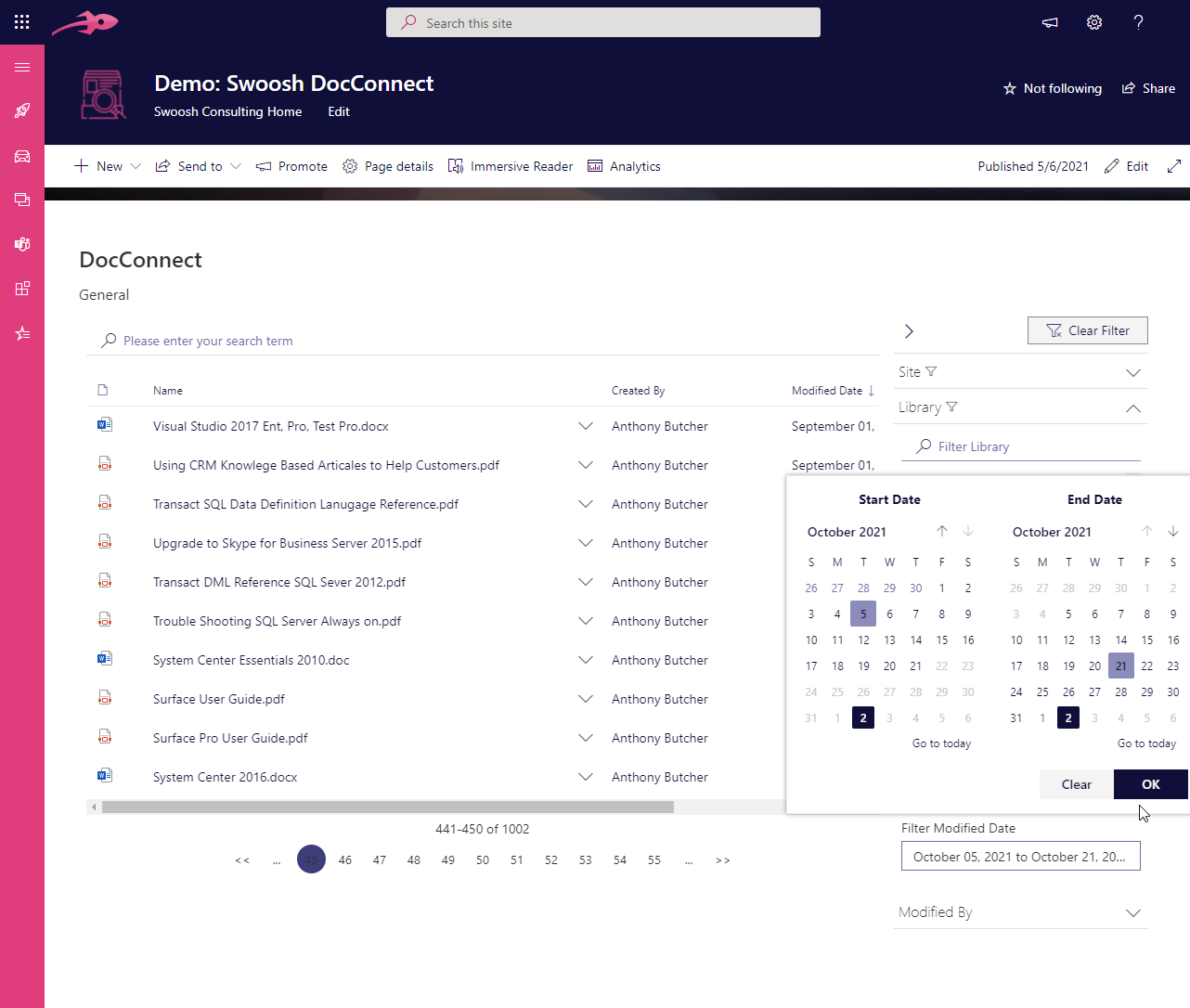
Task: Expand row options for Visual Studio 2017 document
Action: [586, 426]
